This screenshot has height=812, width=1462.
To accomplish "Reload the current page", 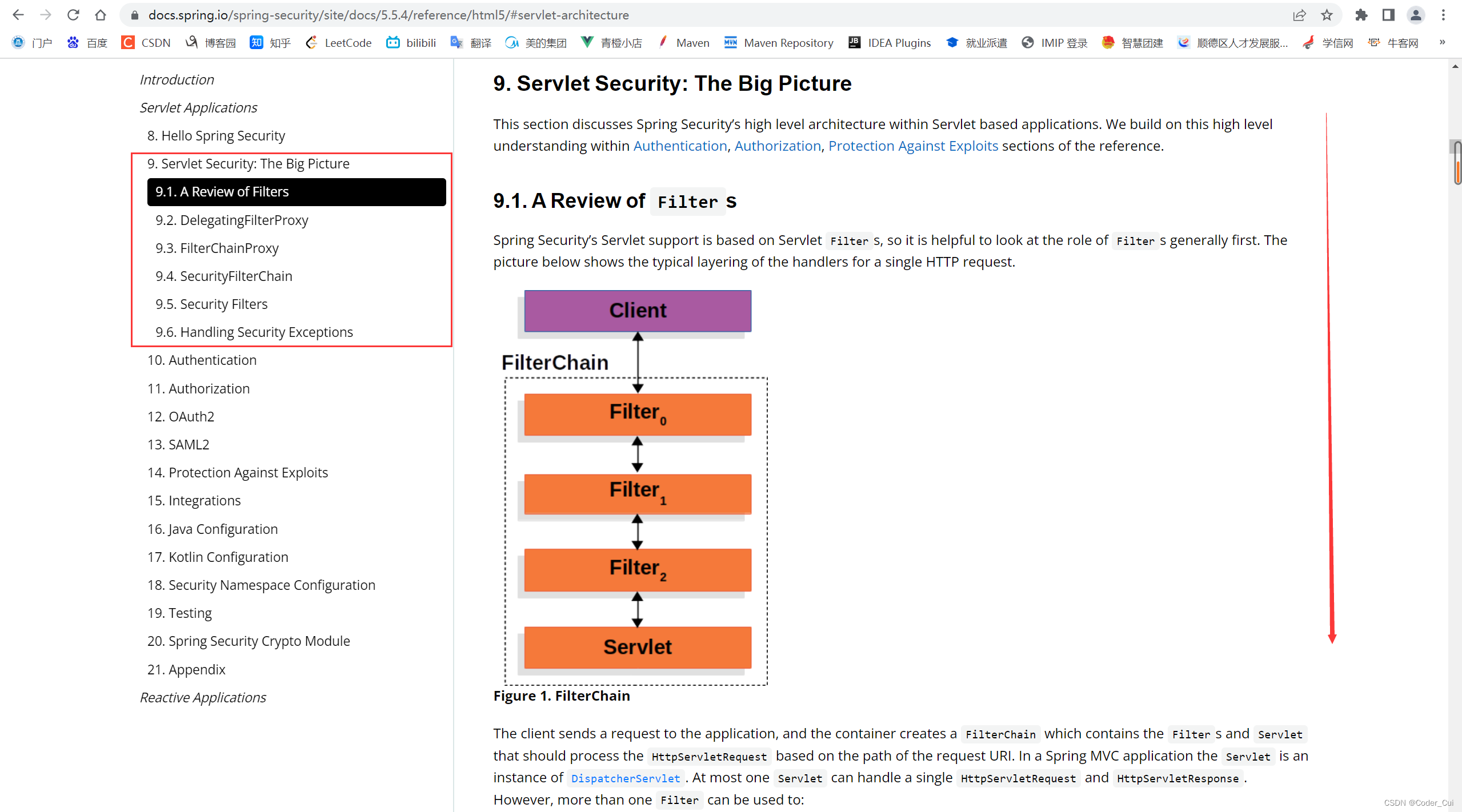I will coord(73,15).
